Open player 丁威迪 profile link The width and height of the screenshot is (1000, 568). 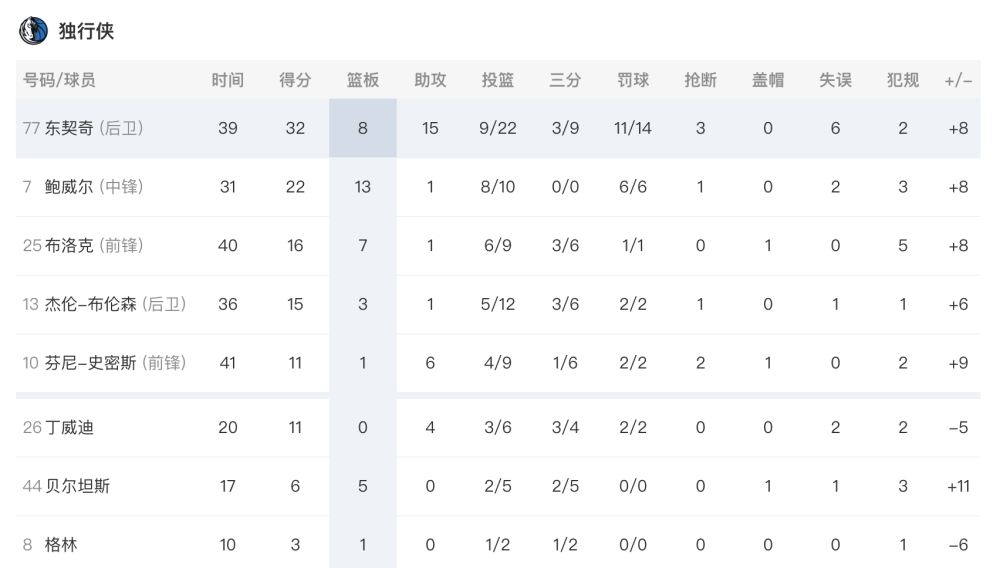[x=69, y=427]
